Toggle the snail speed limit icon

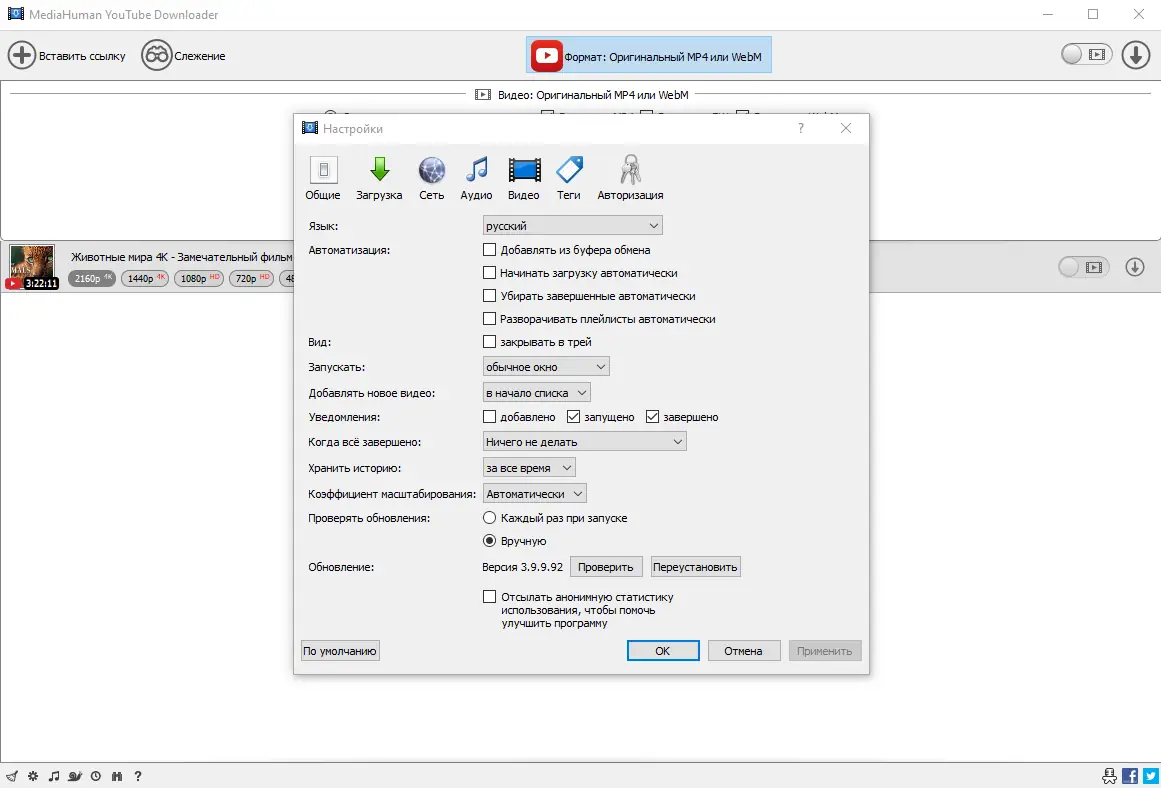tap(74, 776)
